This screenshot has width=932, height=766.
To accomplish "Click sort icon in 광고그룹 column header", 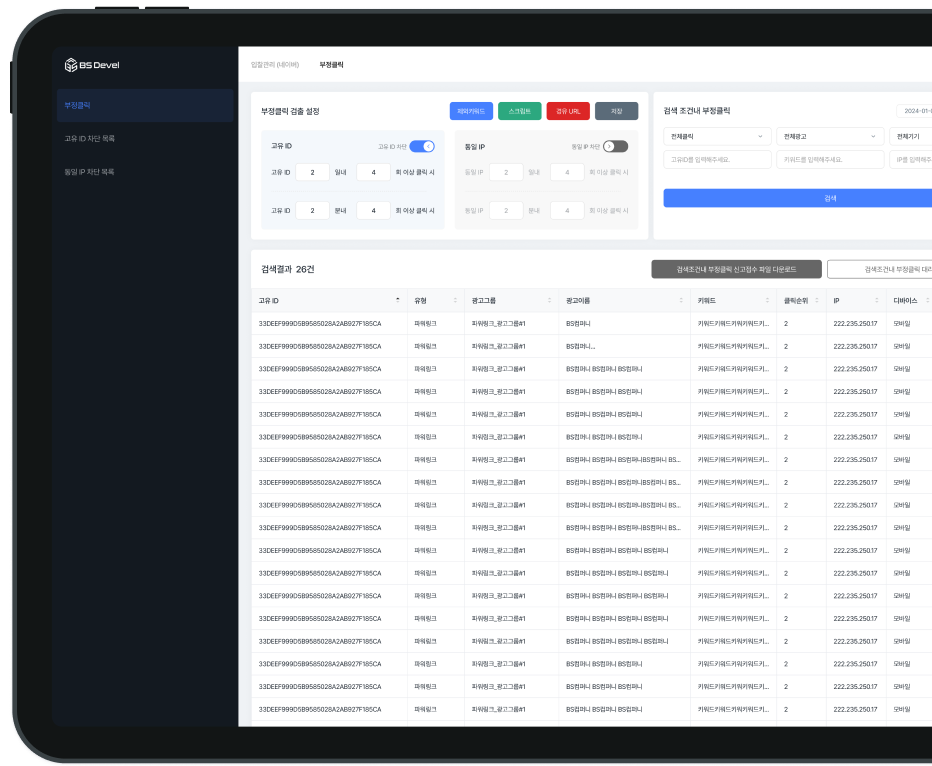I will point(549,300).
